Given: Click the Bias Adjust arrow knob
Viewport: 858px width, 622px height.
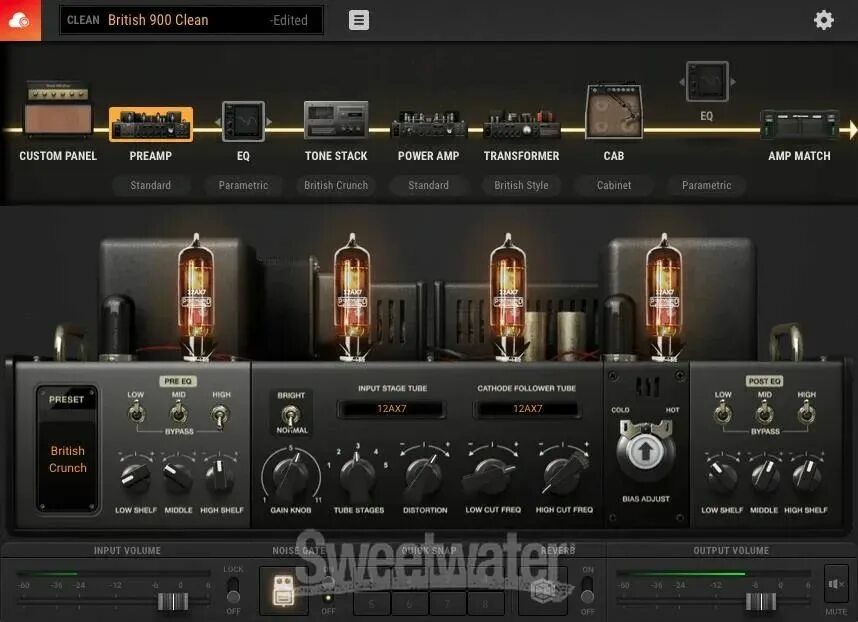Looking at the screenshot, I should tap(646, 451).
